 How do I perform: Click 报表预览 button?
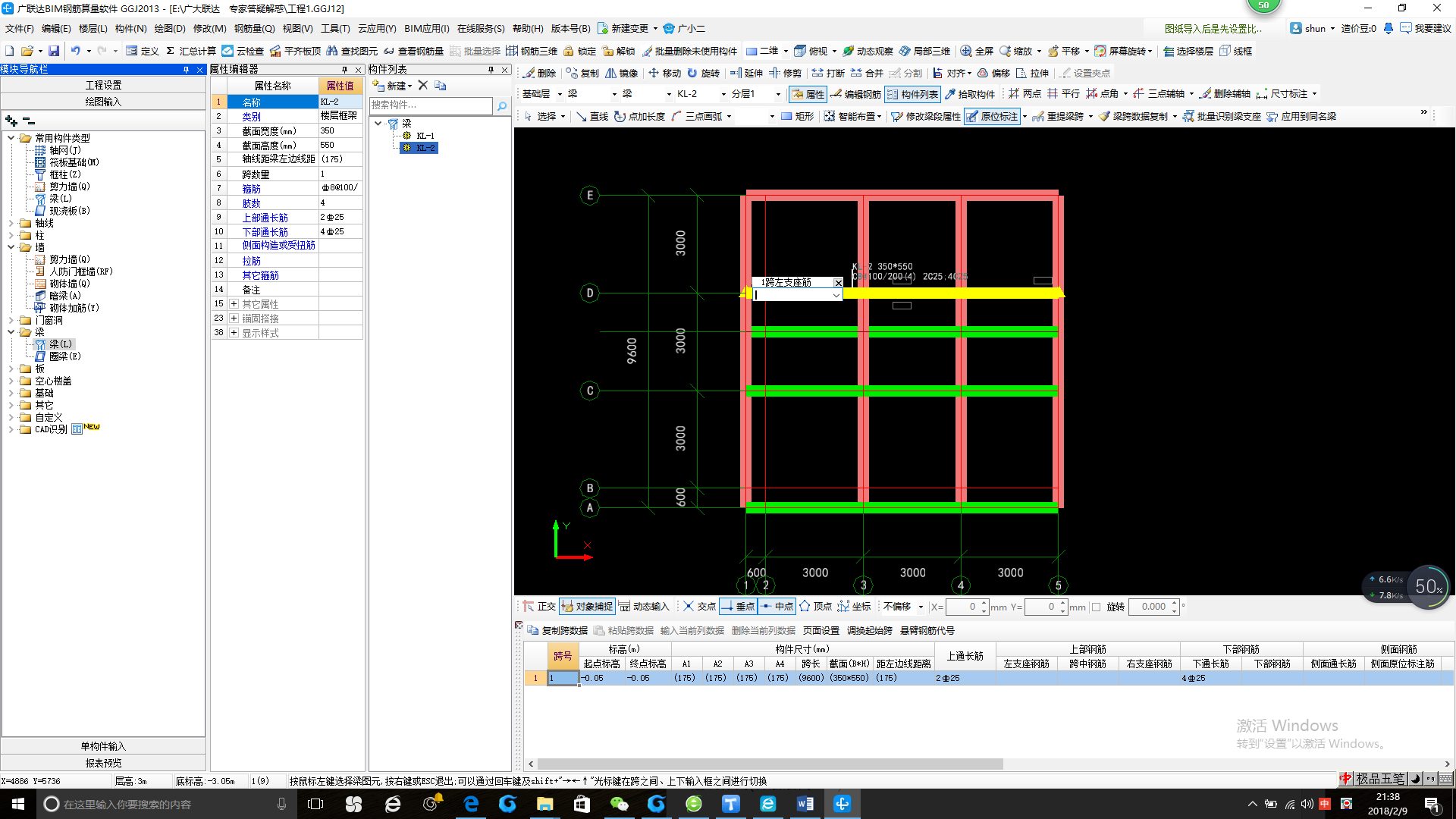pos(103,763)
